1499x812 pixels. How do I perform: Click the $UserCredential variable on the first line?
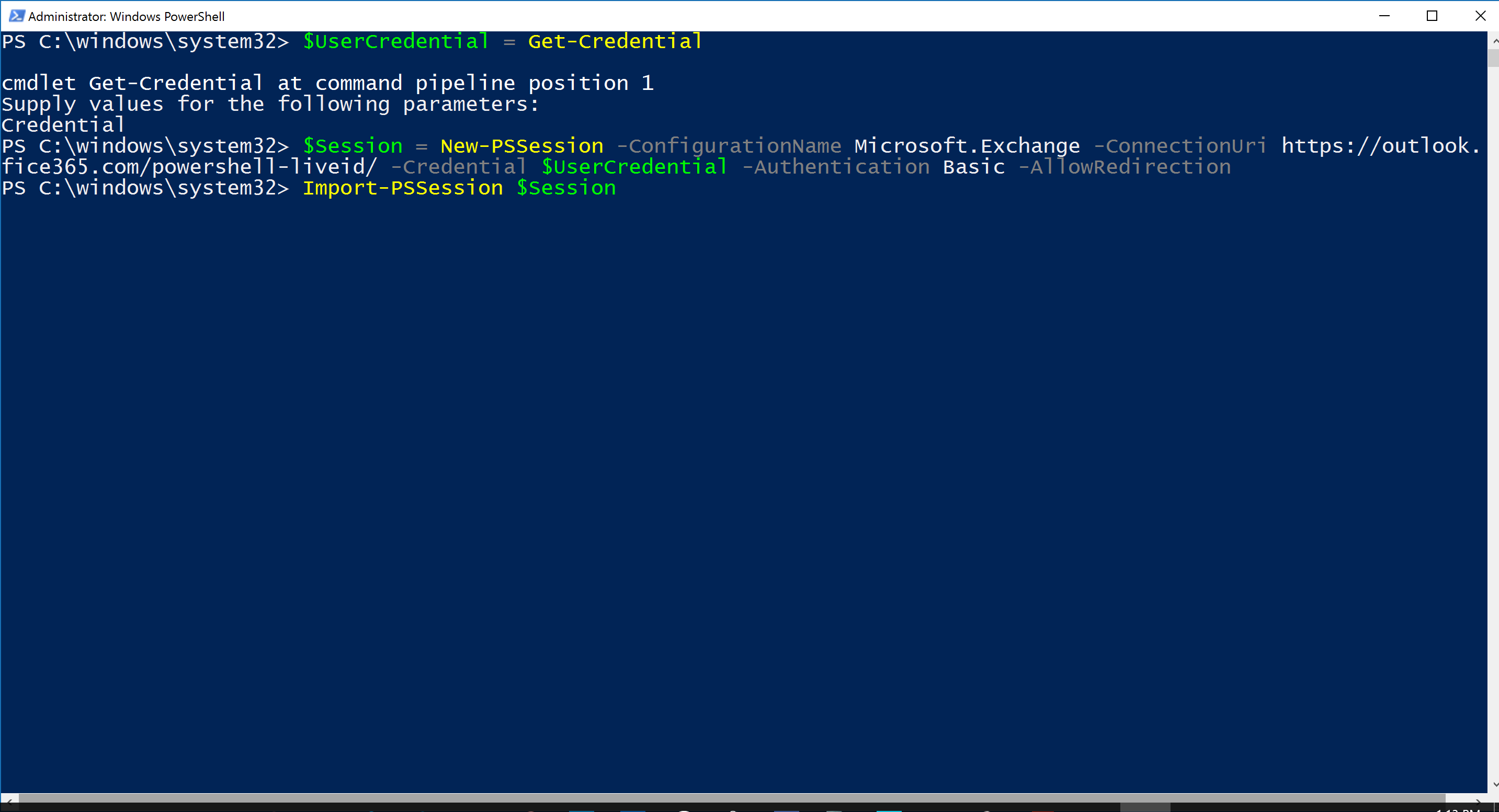pyautogui.click(x=394, y=41)
